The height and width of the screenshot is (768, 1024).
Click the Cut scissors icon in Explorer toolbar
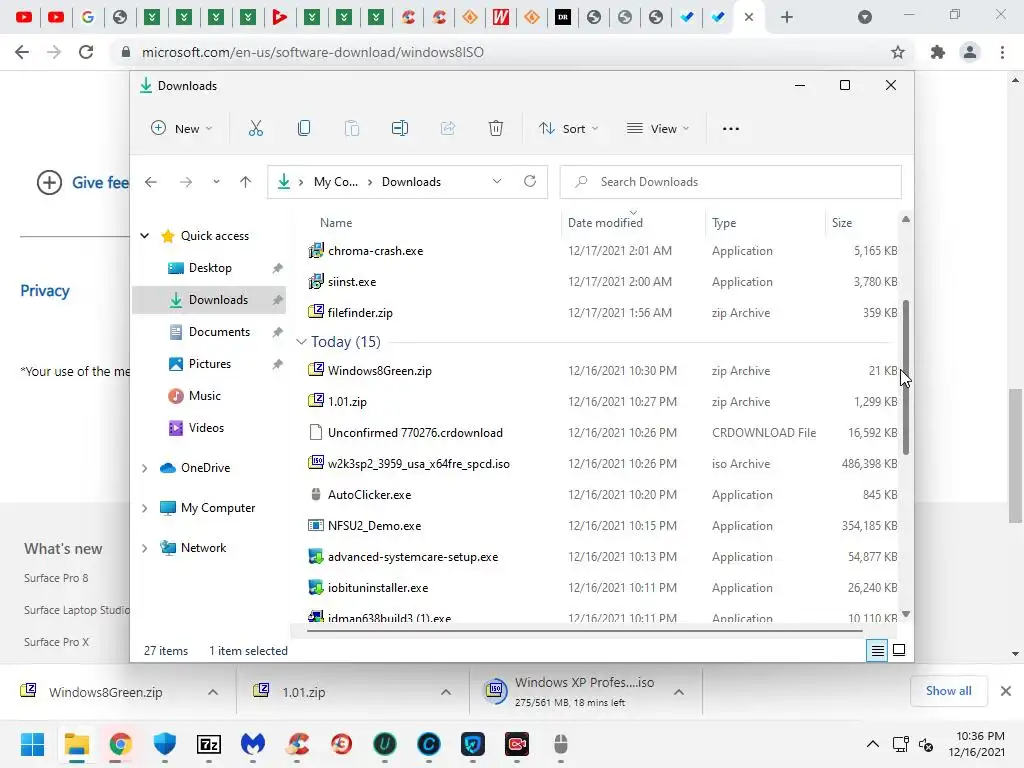[x=255, y=129]
